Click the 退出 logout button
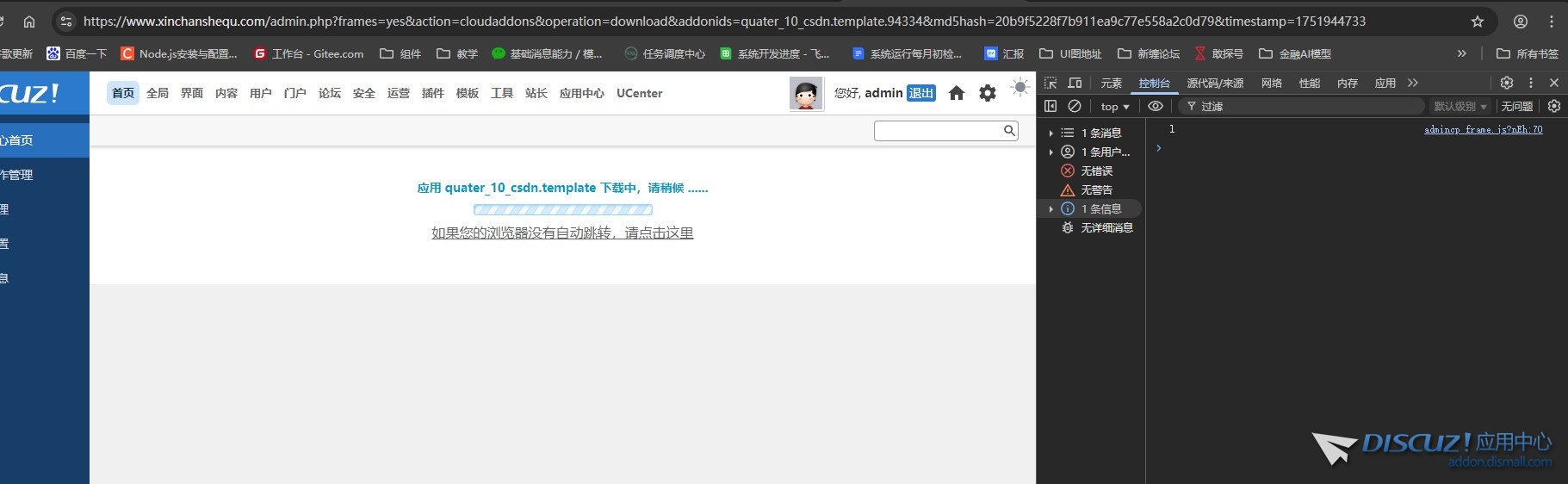This screenshot has height=484, width=1568. (x=920, y=93)
